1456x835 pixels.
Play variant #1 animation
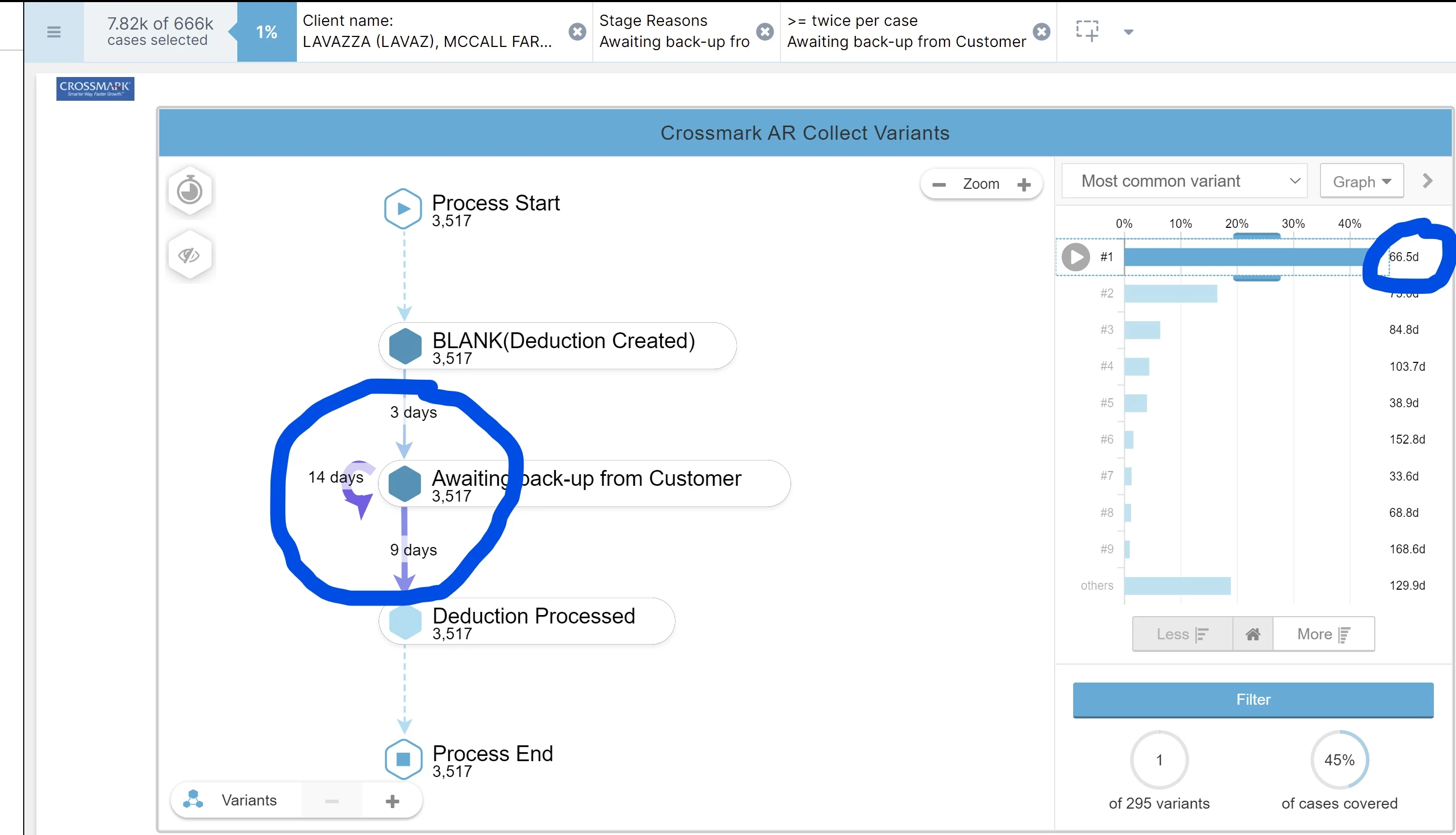(x=1075, y=257)
